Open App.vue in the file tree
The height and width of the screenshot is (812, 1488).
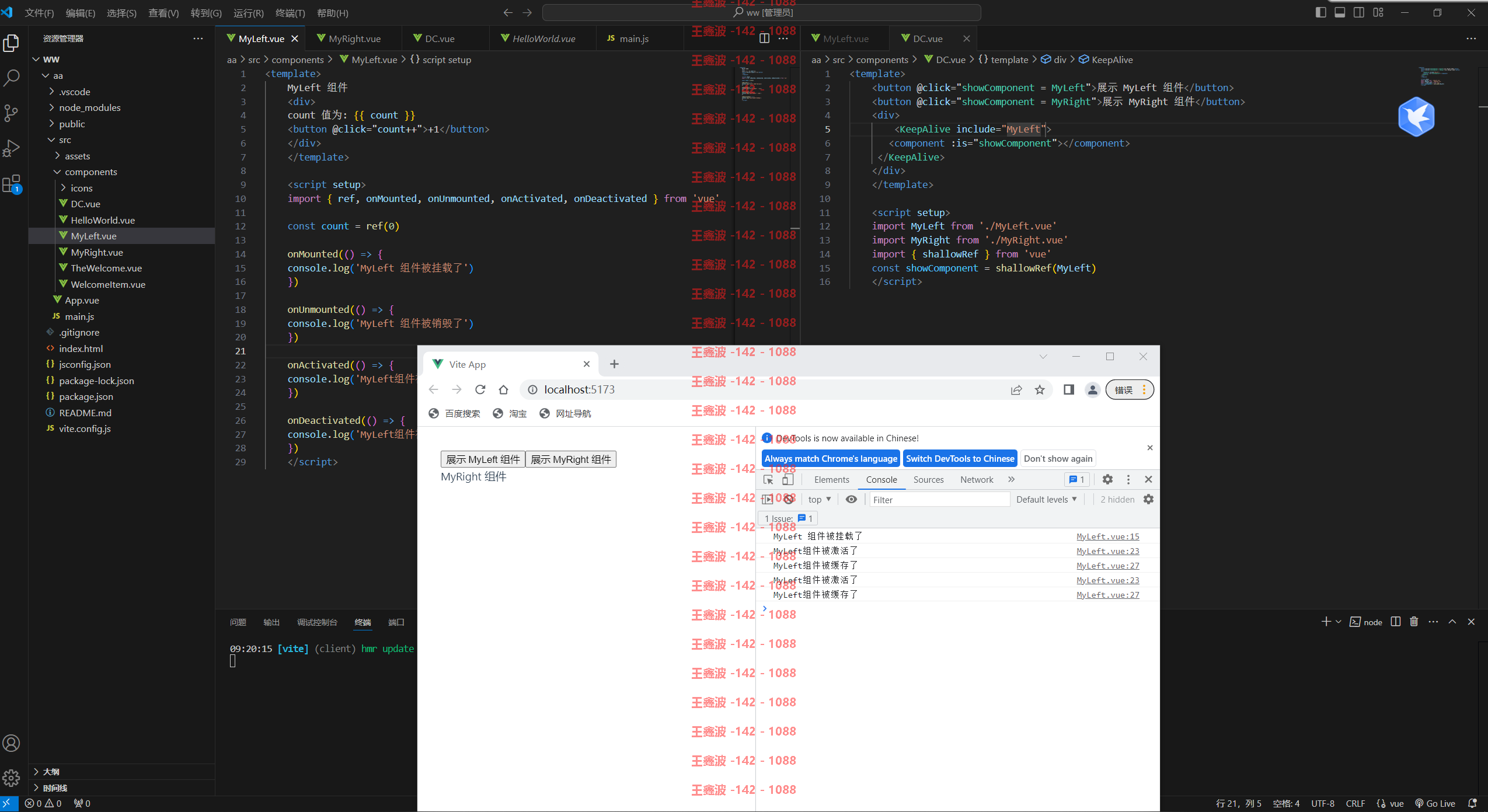[x=82, y=300]
